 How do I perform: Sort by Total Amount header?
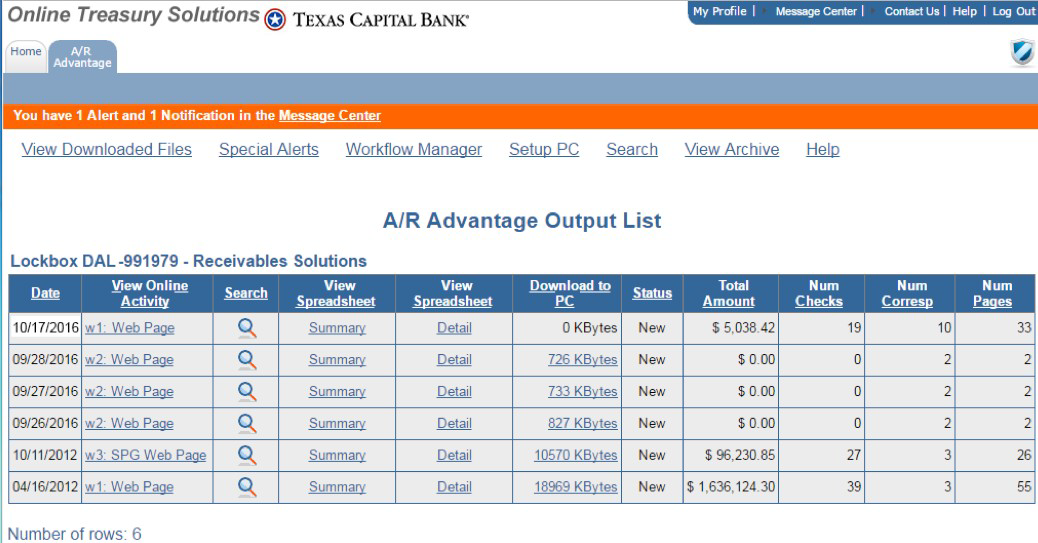[x=730, y=293]
